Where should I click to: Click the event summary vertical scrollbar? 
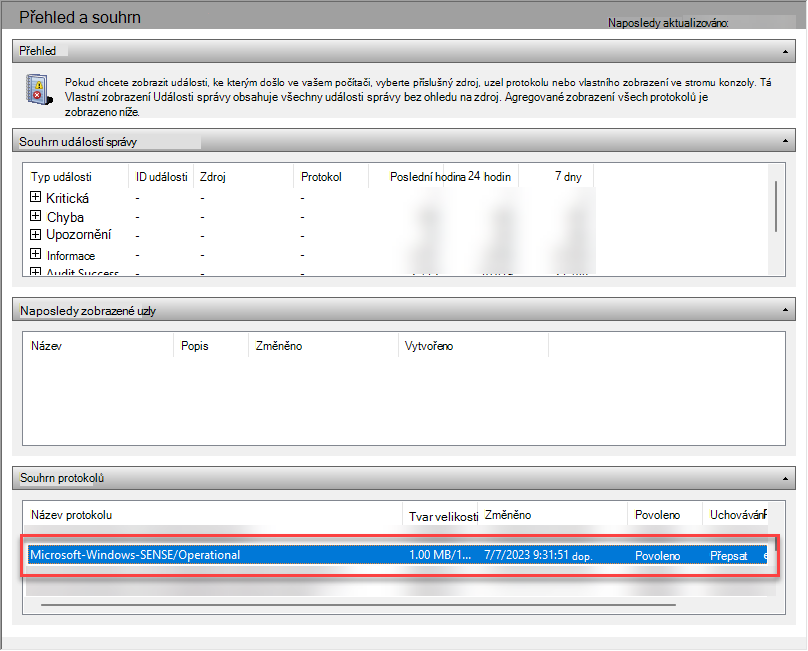click(x=776, y=206)
